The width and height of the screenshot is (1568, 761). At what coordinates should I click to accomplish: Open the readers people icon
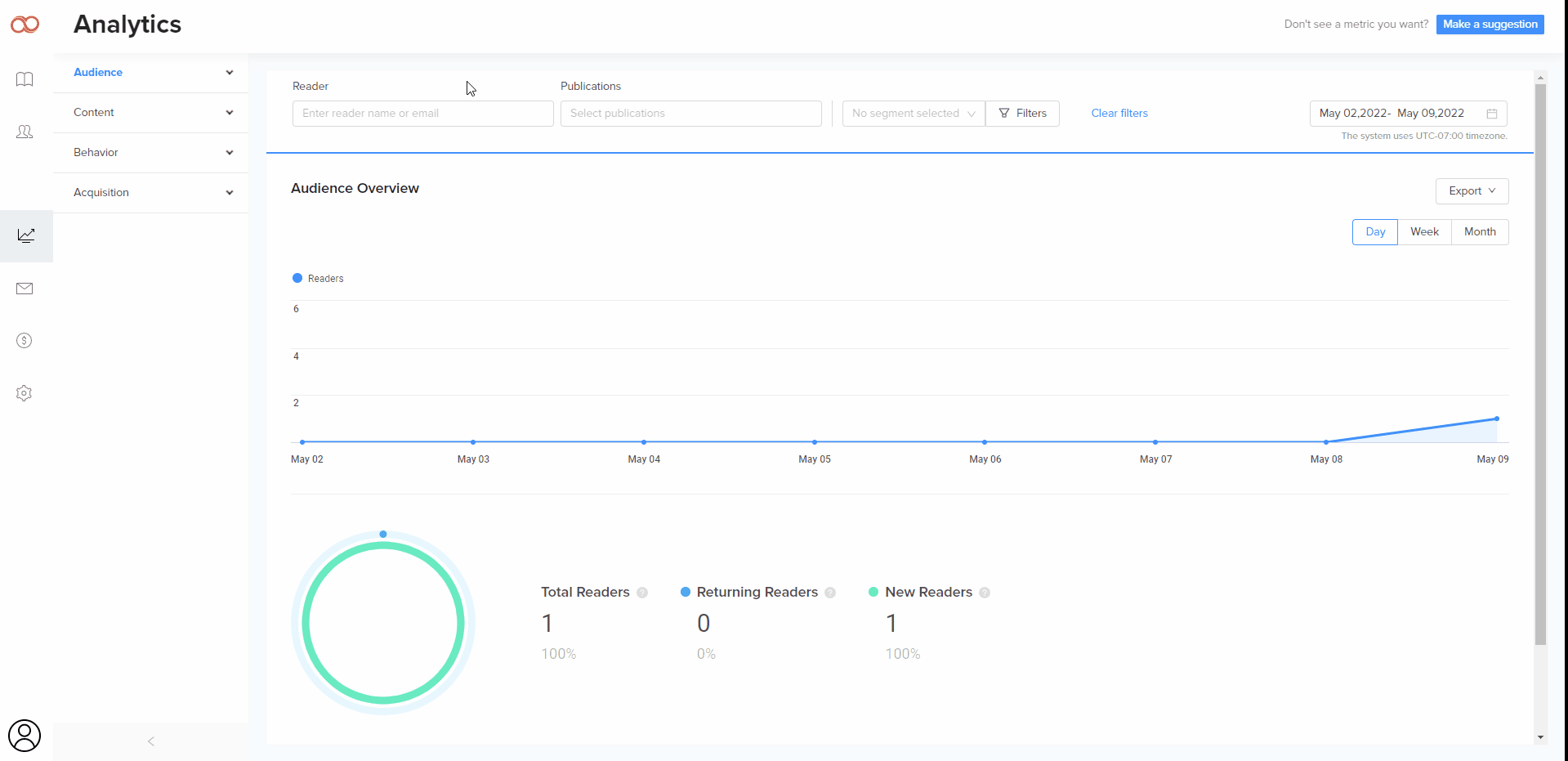click(25, 132)
